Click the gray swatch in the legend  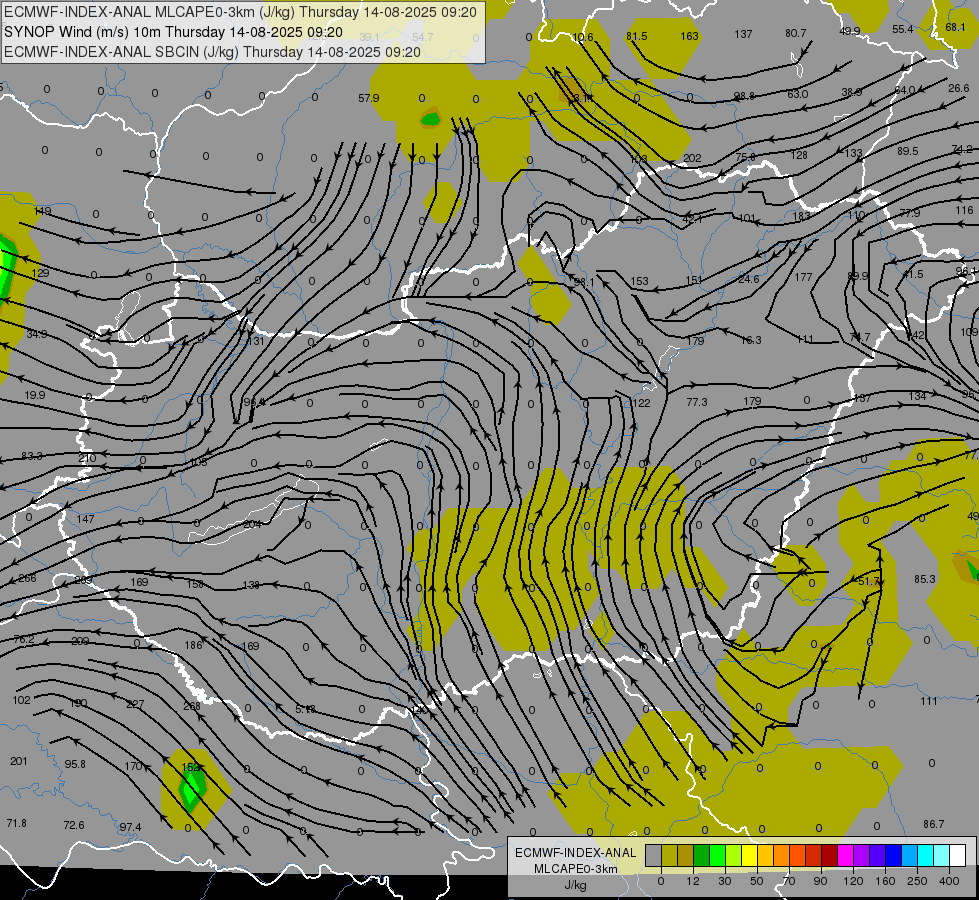[653, 856]
